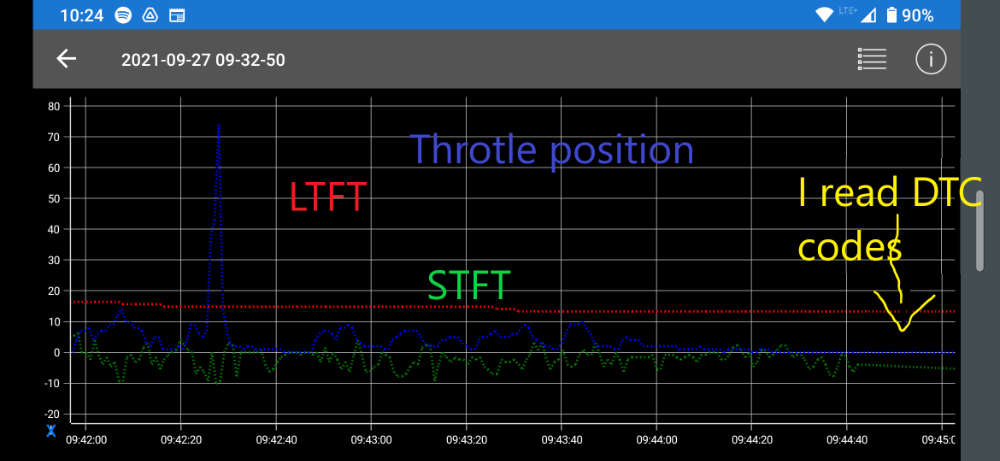1000x461 pixels.
Task: Click the blue "Throtle position" label
Action: (551, 150)
